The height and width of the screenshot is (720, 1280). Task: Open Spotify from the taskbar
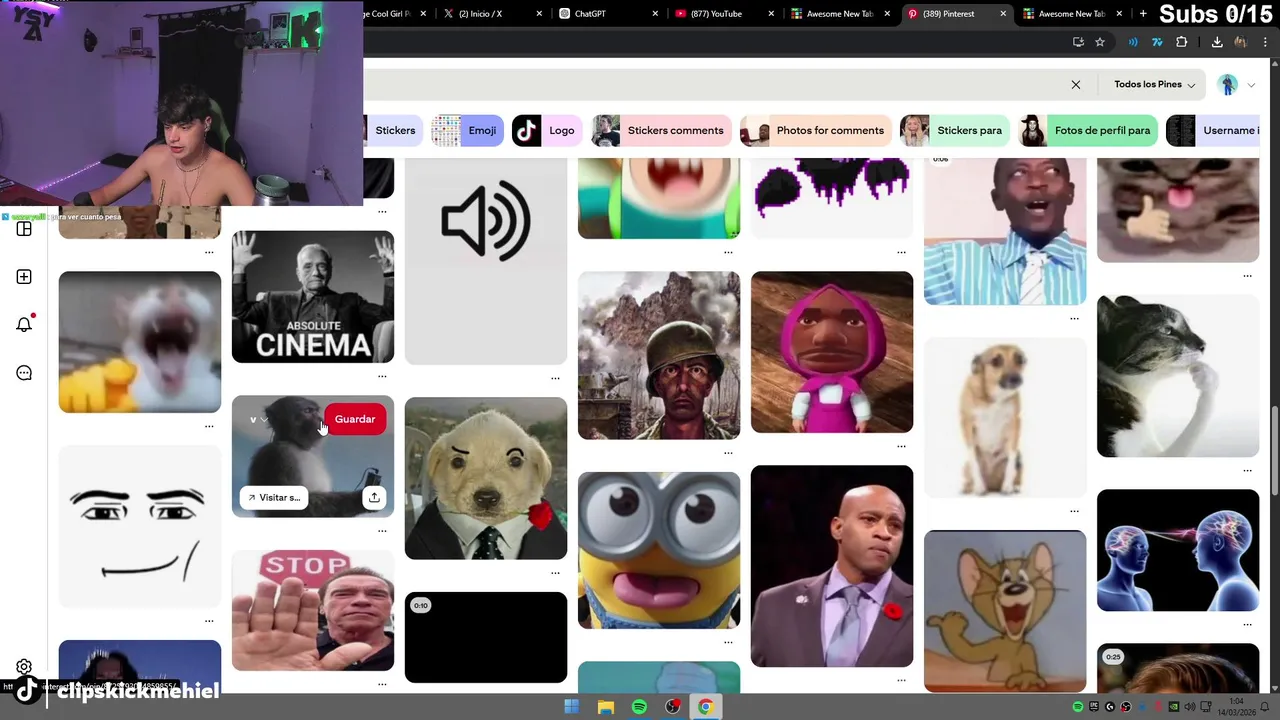point(639,707)
